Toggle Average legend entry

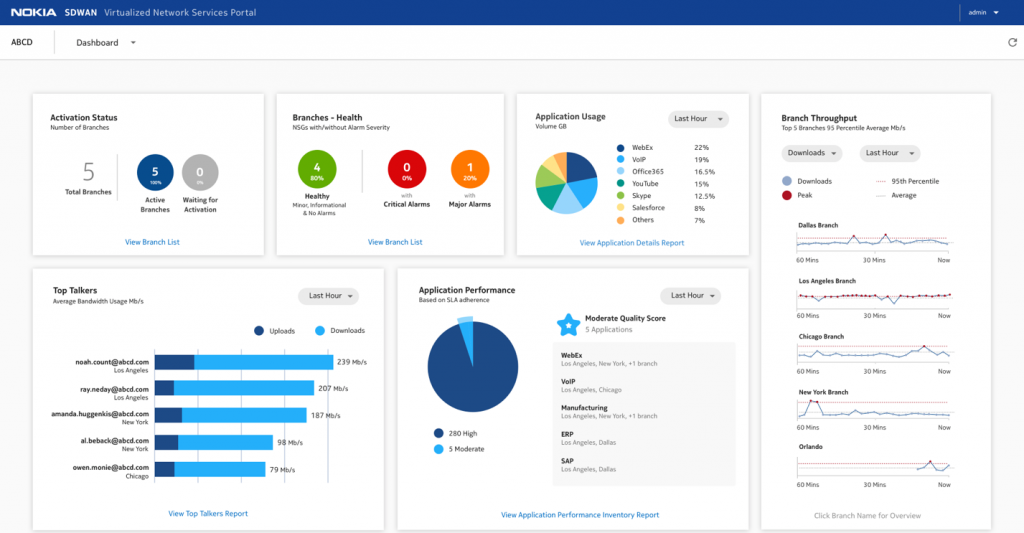pos(896,195)
